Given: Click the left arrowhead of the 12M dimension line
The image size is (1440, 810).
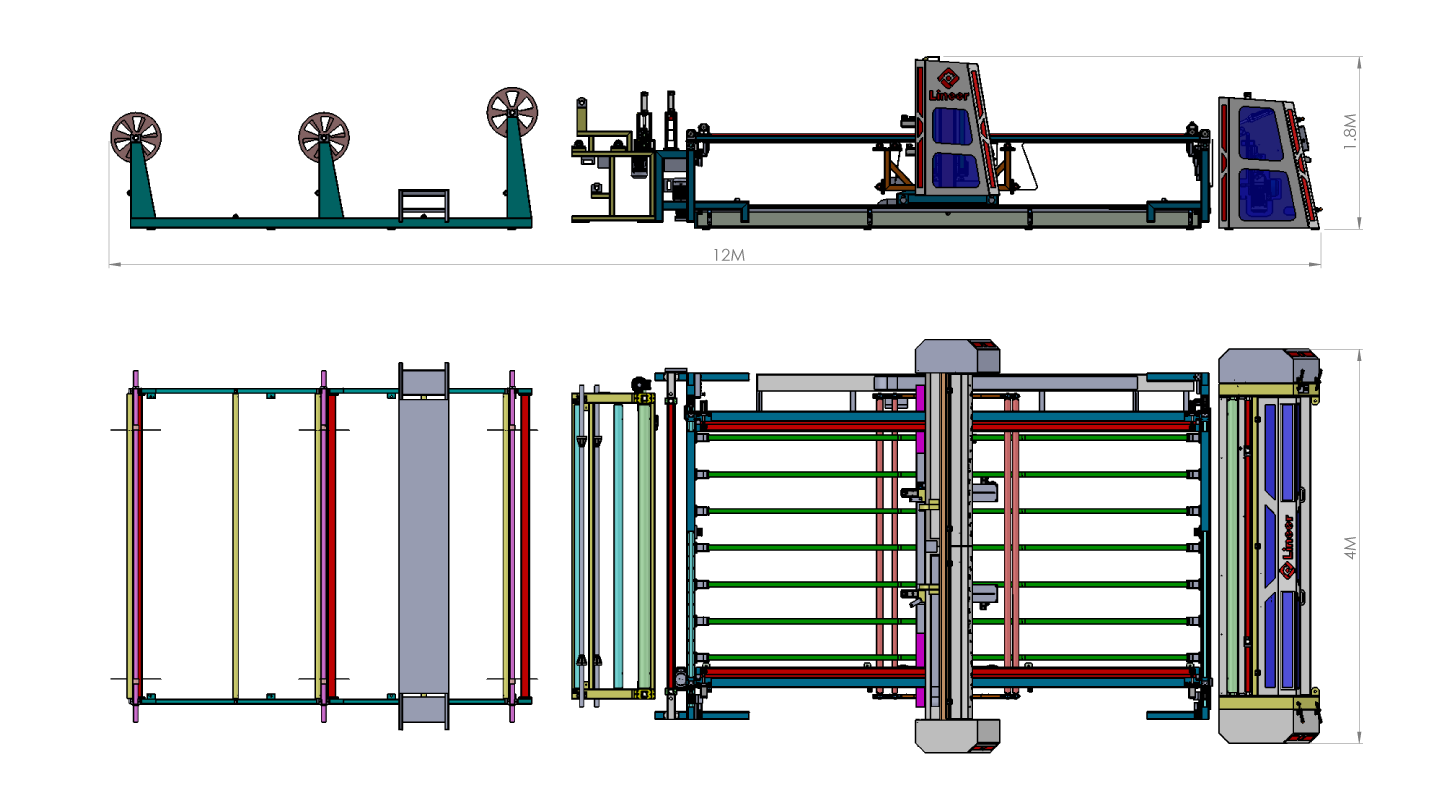Looking at the screenshot, I should click(x=114, y=265).
